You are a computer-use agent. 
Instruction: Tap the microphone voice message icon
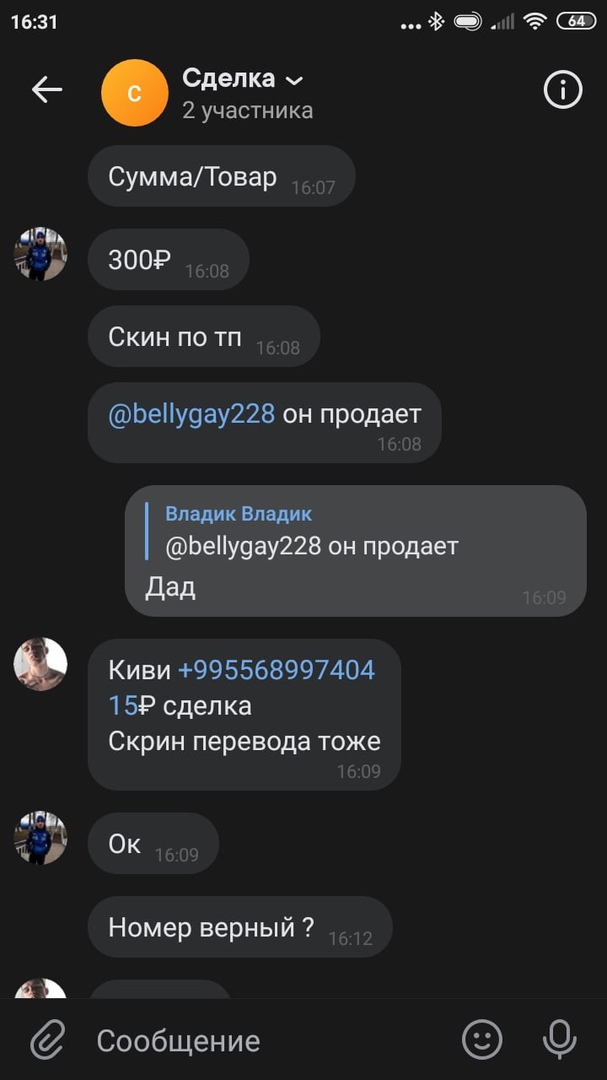tap(559, 1039)
